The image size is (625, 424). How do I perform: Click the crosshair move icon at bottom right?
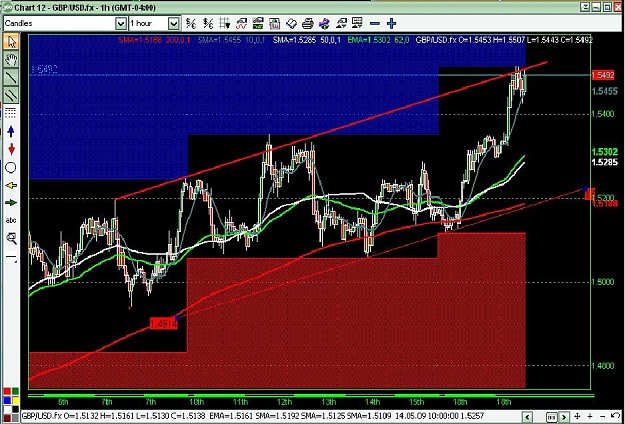pyautogui.click(x=577, y=416)
